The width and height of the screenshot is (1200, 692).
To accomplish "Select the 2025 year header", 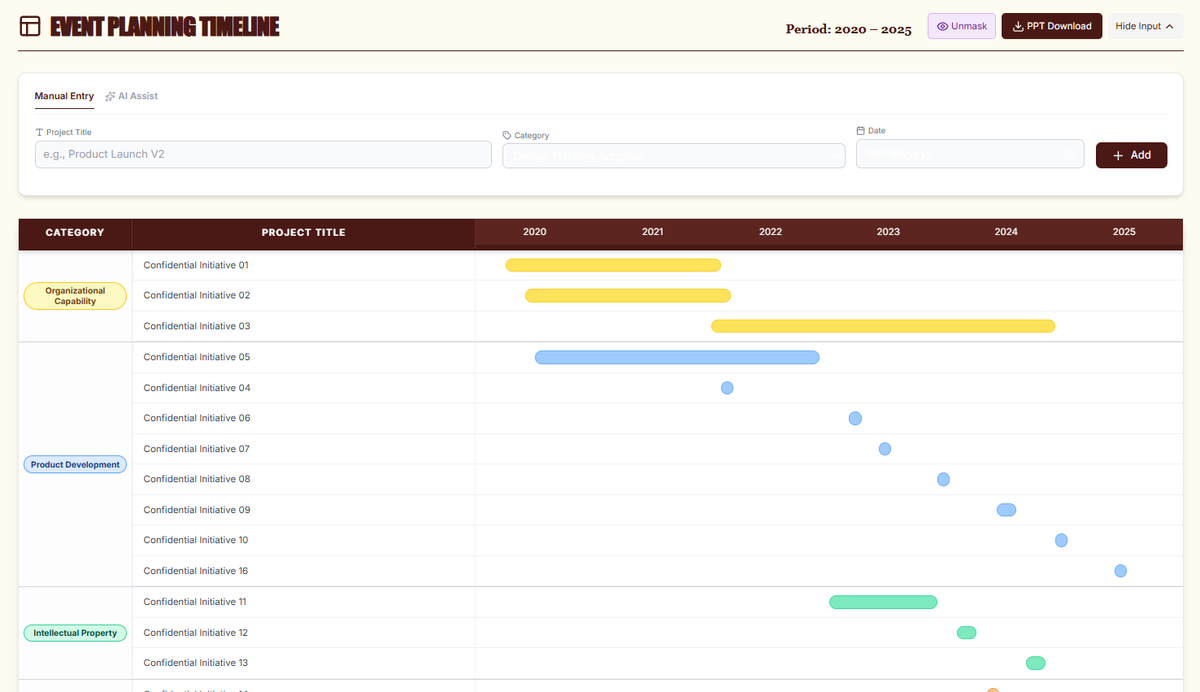I will (x=1124, y=232).
